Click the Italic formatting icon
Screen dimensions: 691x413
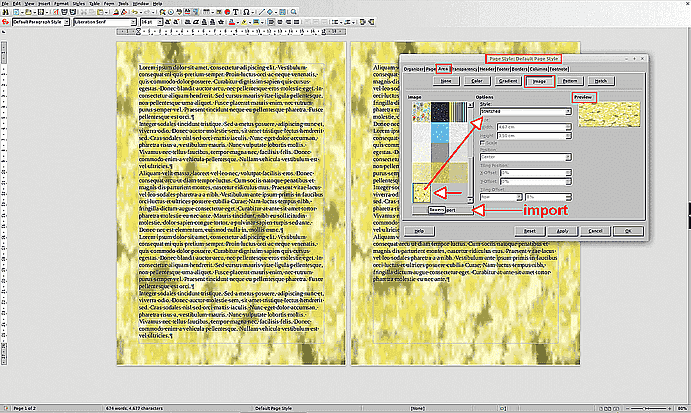click(195, 22)
